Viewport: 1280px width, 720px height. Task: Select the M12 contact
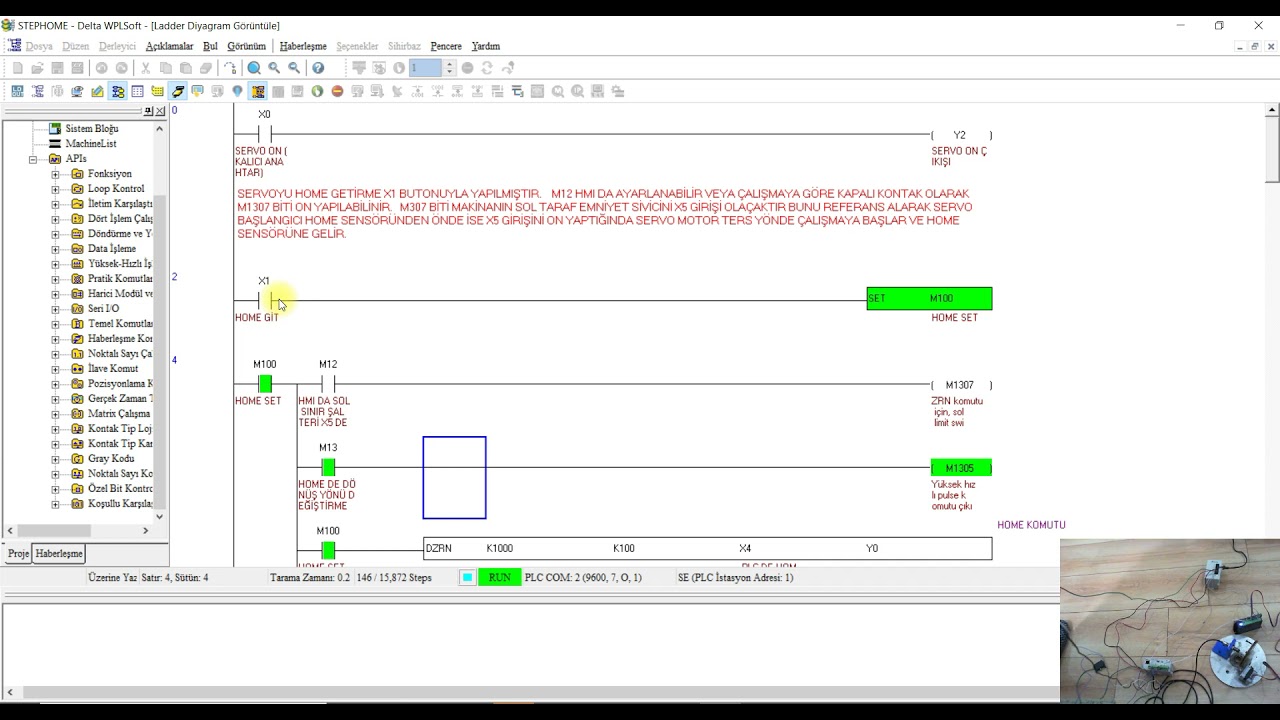point(328,384)
